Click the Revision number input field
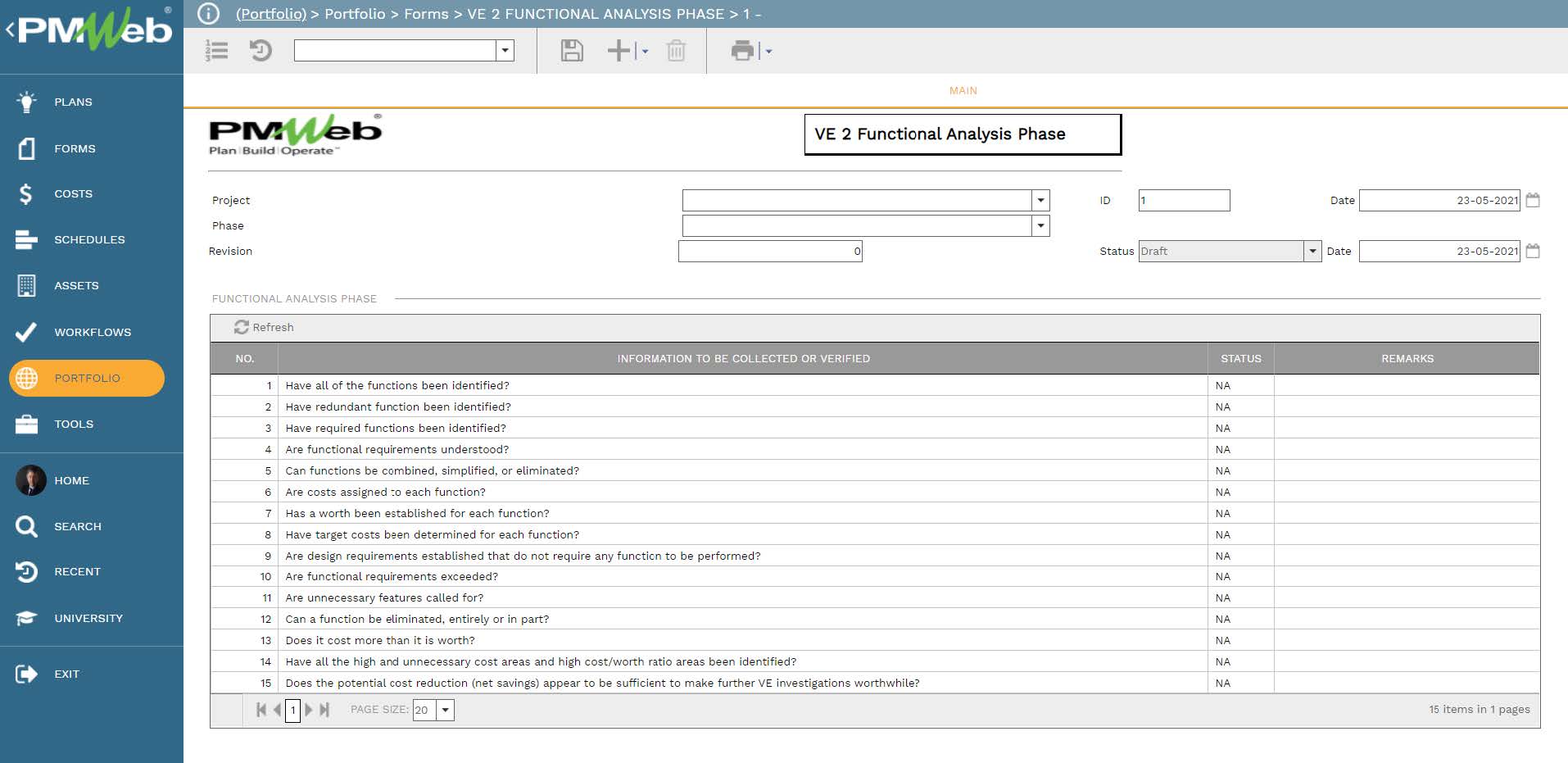 (770, 251)
